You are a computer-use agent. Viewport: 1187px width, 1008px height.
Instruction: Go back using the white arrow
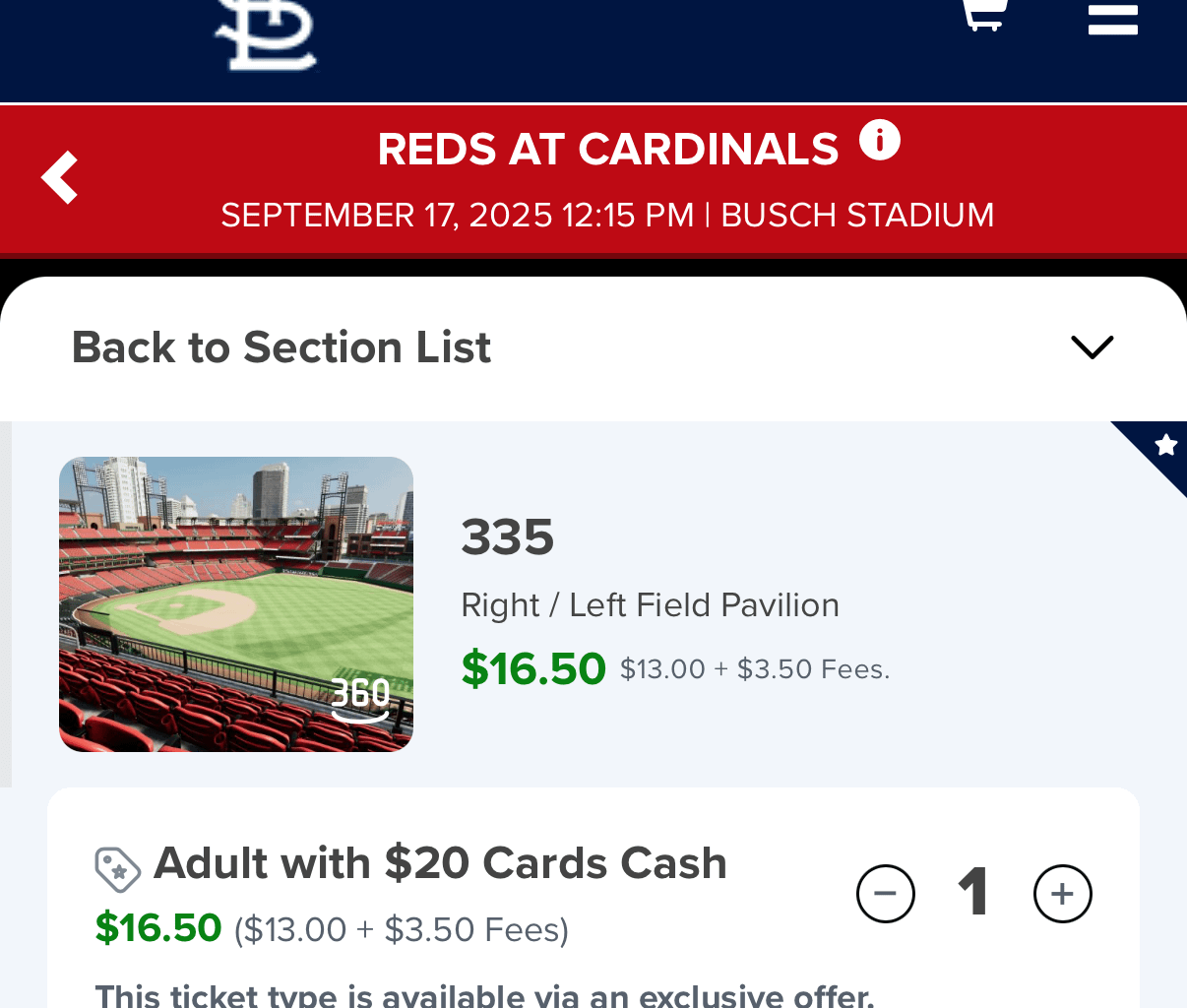(58, 177)
